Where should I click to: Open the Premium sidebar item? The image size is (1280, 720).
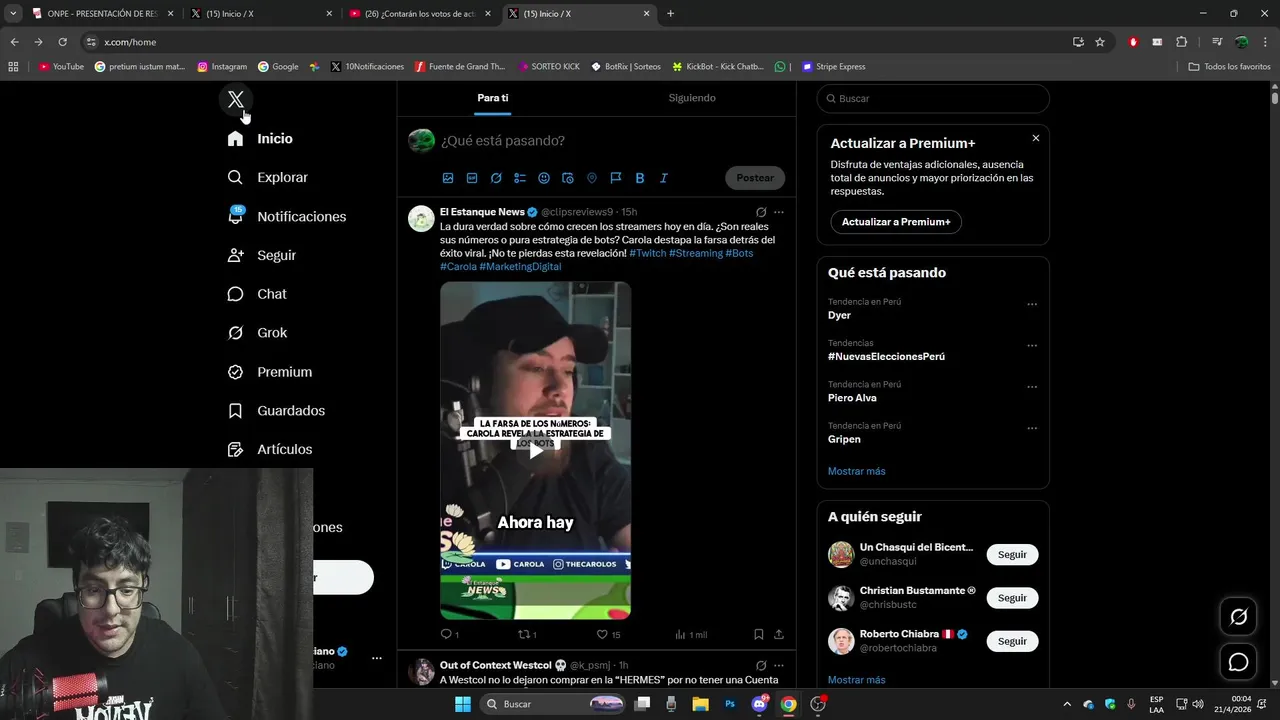[269, 372]
